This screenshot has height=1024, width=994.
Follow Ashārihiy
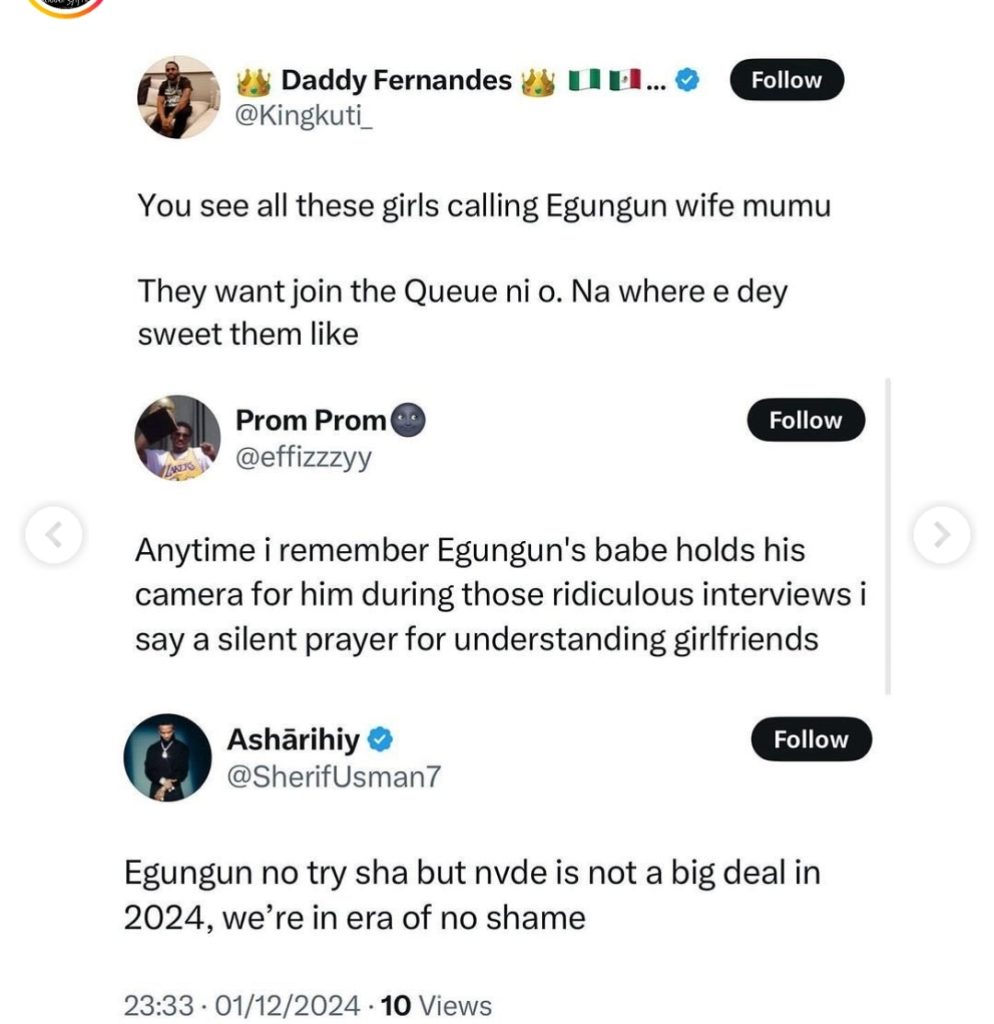click(x=810, y=740)
